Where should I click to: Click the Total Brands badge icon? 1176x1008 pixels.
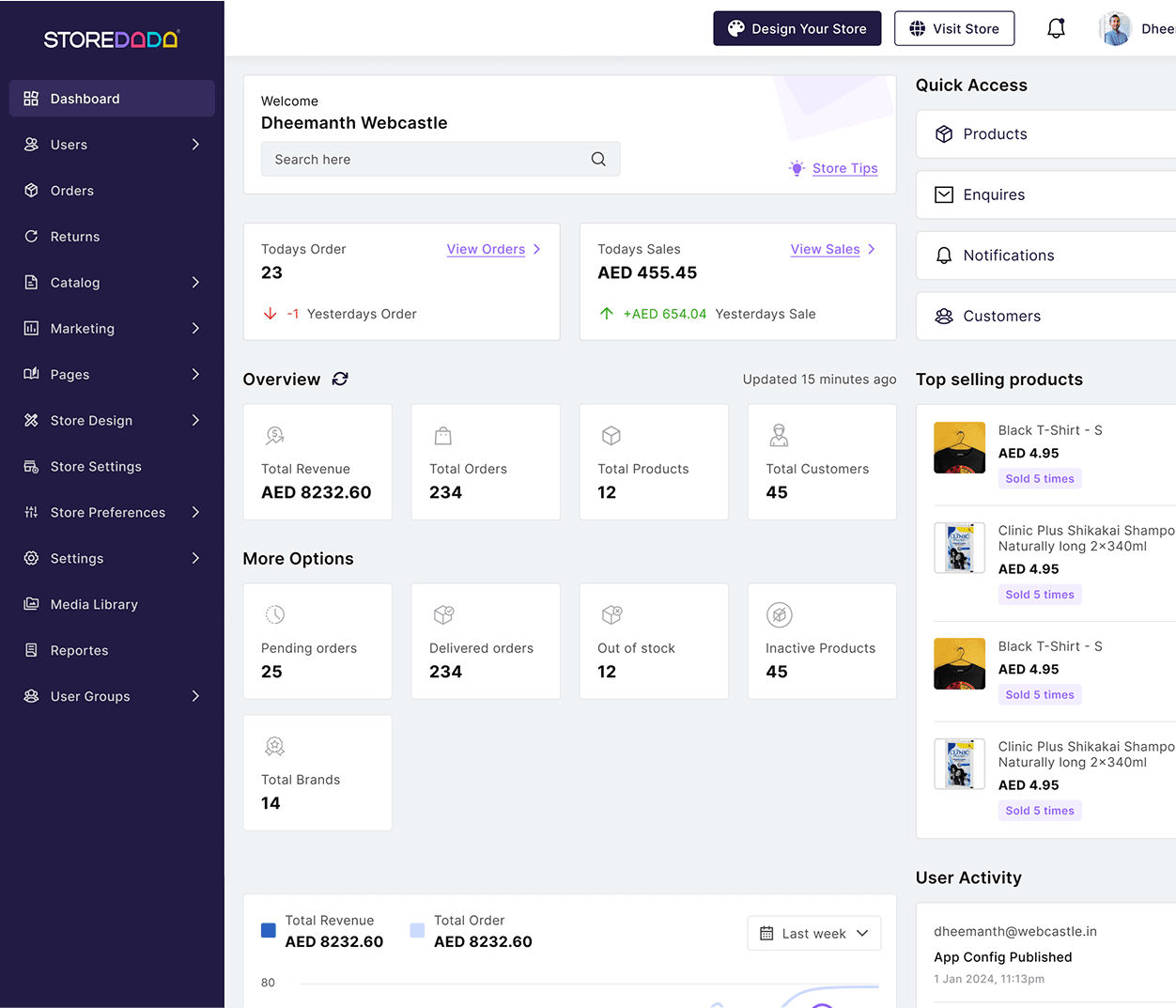click(274, 747)
